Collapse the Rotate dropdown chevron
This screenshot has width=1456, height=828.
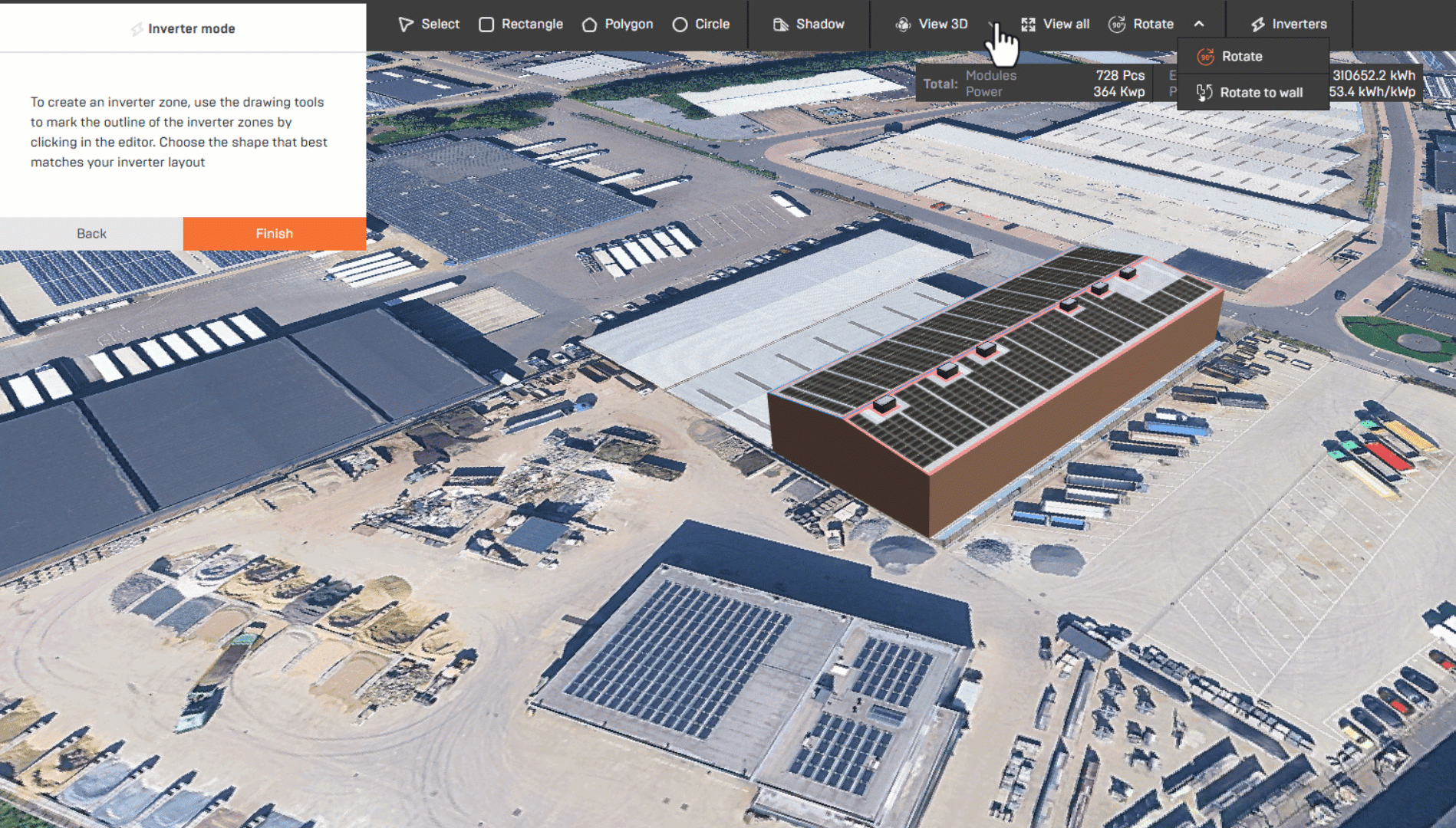click(x=1199, y=25)
